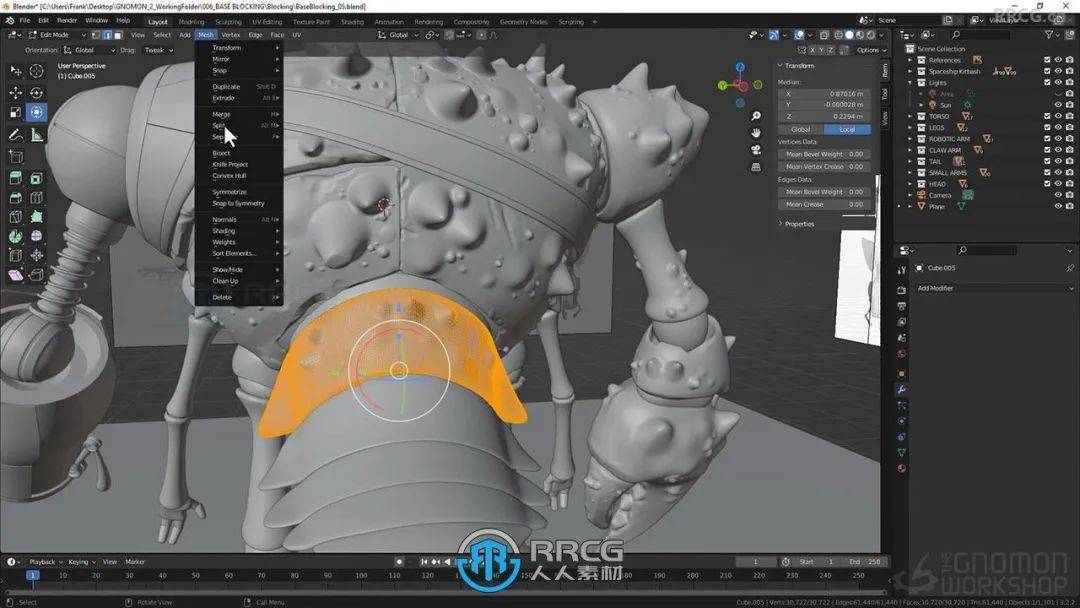Select the Move tool in the toolbar
Screen dimensions: 1080x608
coord(14,92)
